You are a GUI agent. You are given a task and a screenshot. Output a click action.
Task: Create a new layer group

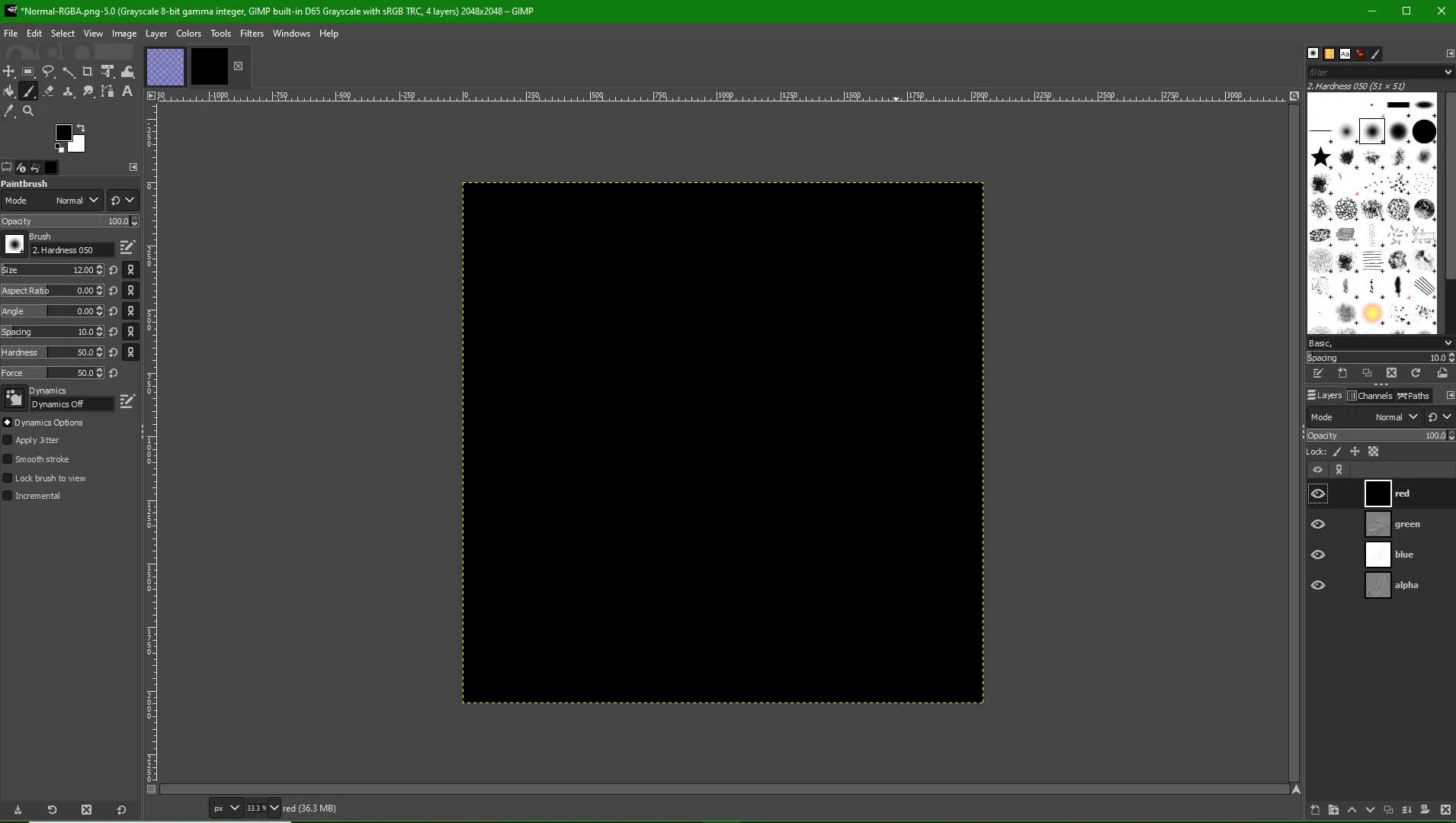pos(1333,810)
